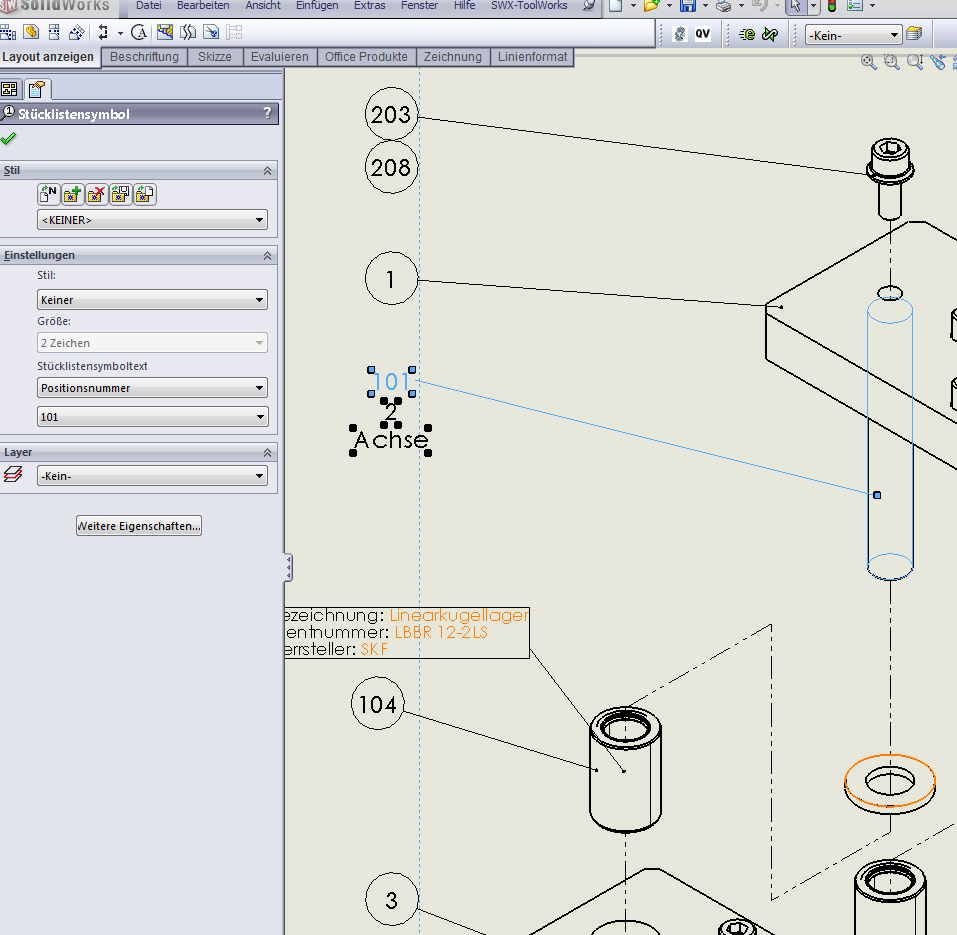Collapse the Layer section
This screenshot has height=935, width=957.
tap(267, 453)
